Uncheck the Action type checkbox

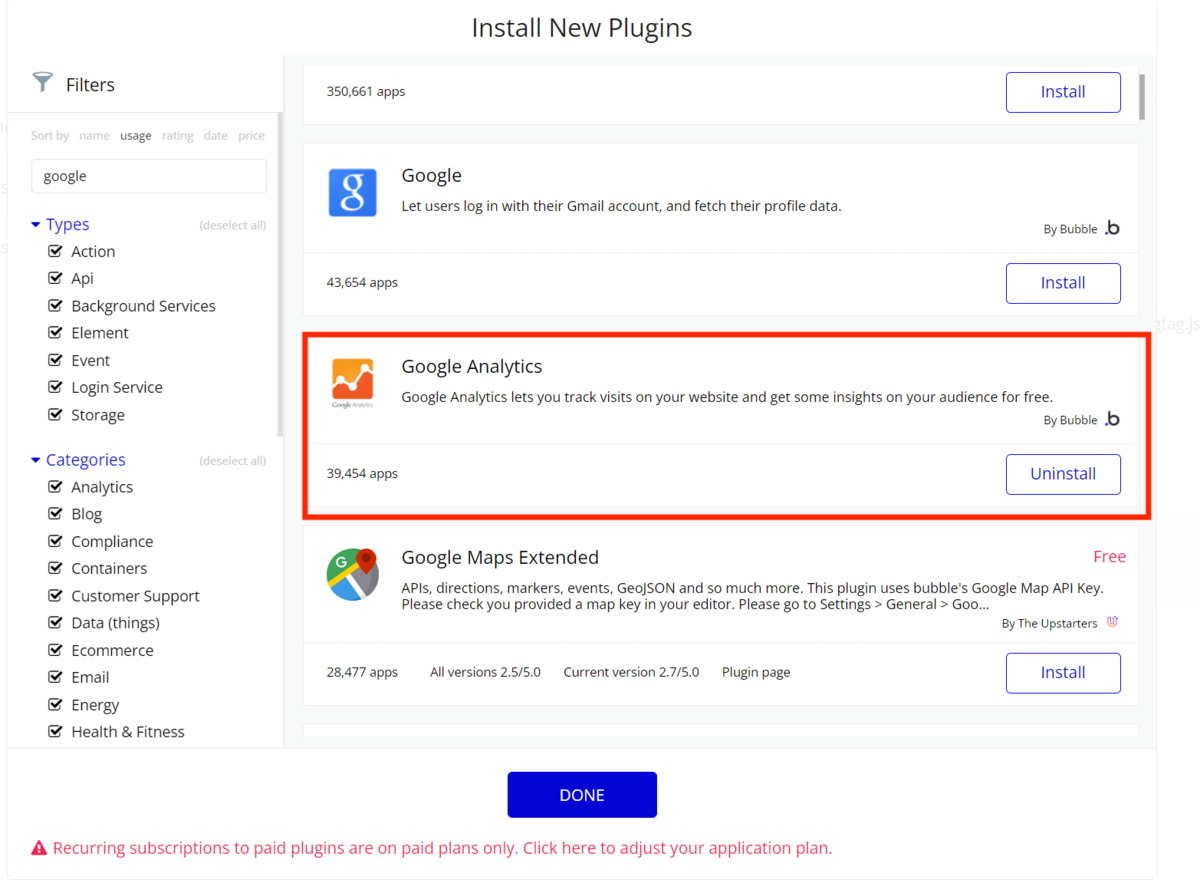[56, 251]
